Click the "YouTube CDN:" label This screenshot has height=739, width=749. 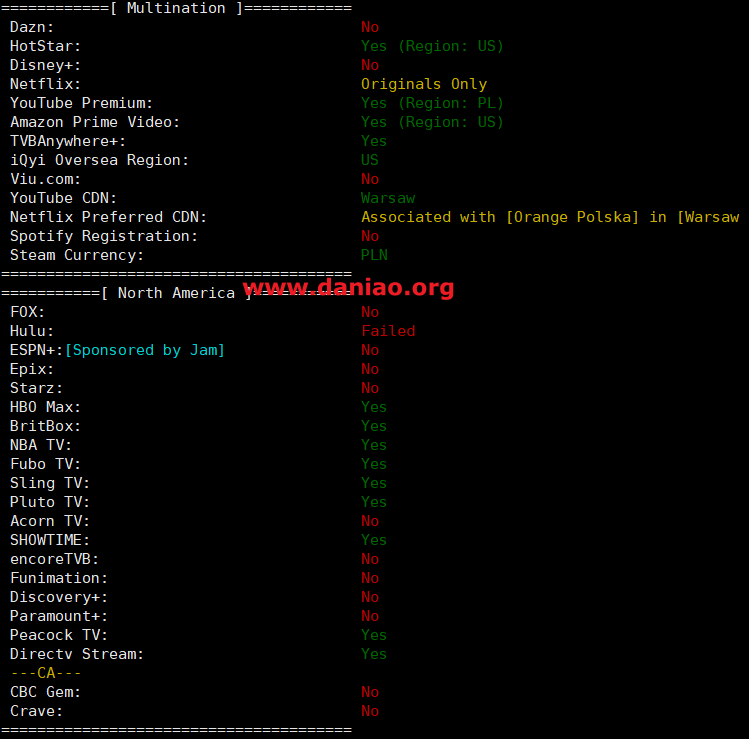[63, 198]
